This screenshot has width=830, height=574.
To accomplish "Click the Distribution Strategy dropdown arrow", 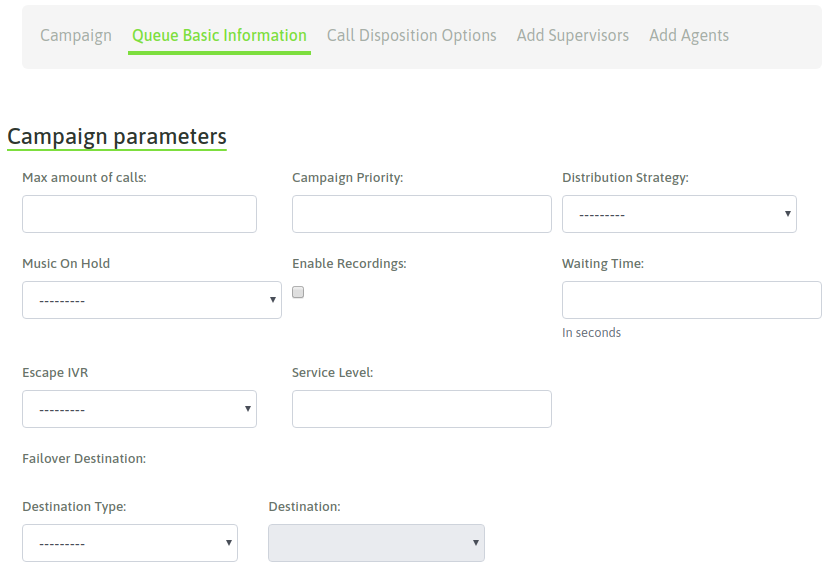I will pos(788,214).
